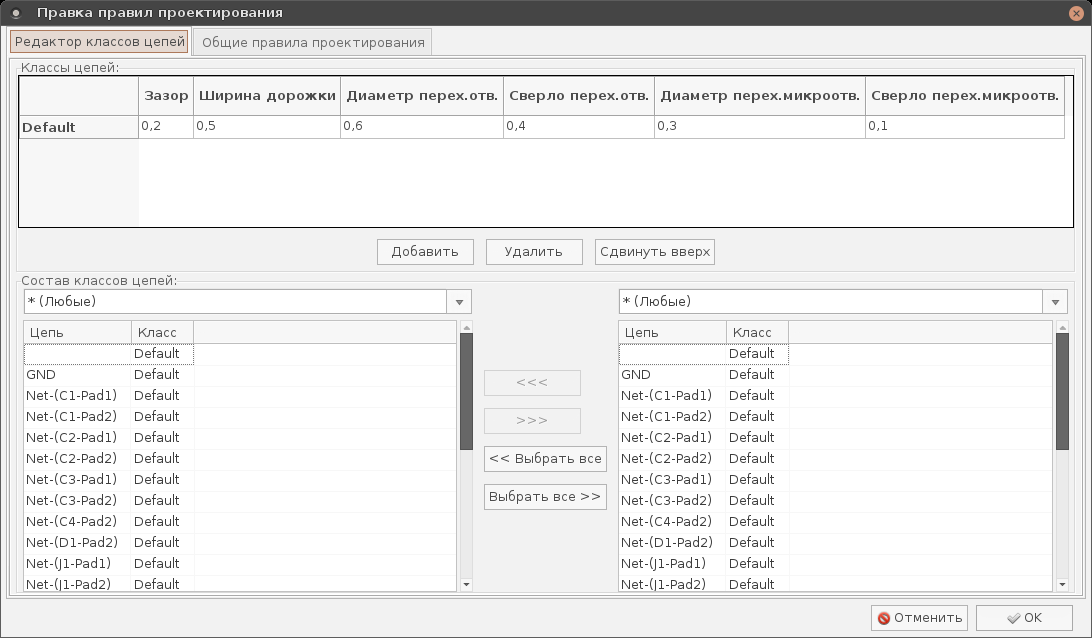The height and width of the screenshot is (638, 1092).
Task: Edit Диаметр перех.отв. value 0,6
Action: click(x=422, y=126)
